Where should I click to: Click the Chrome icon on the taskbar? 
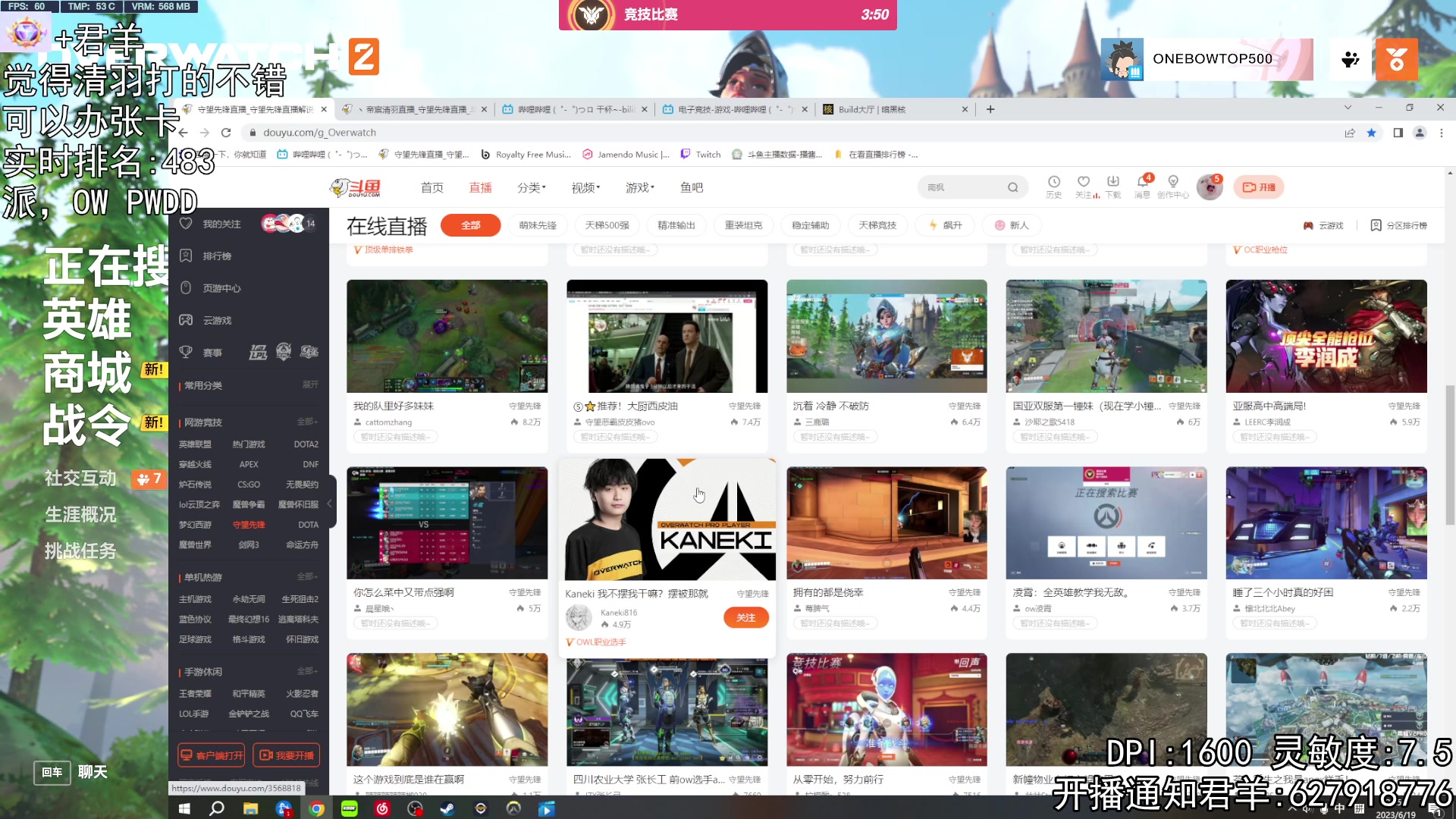click(x=316, y=808)
